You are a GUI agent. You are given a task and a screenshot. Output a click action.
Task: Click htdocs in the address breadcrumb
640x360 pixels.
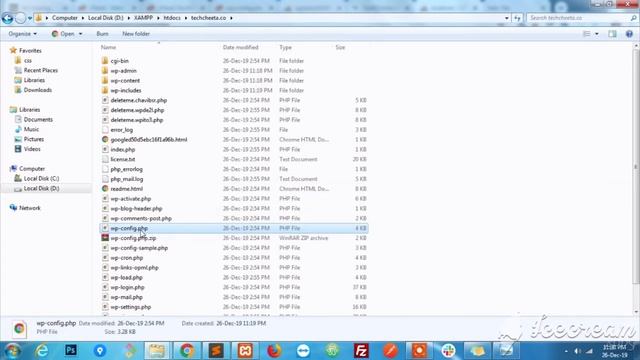172,18
